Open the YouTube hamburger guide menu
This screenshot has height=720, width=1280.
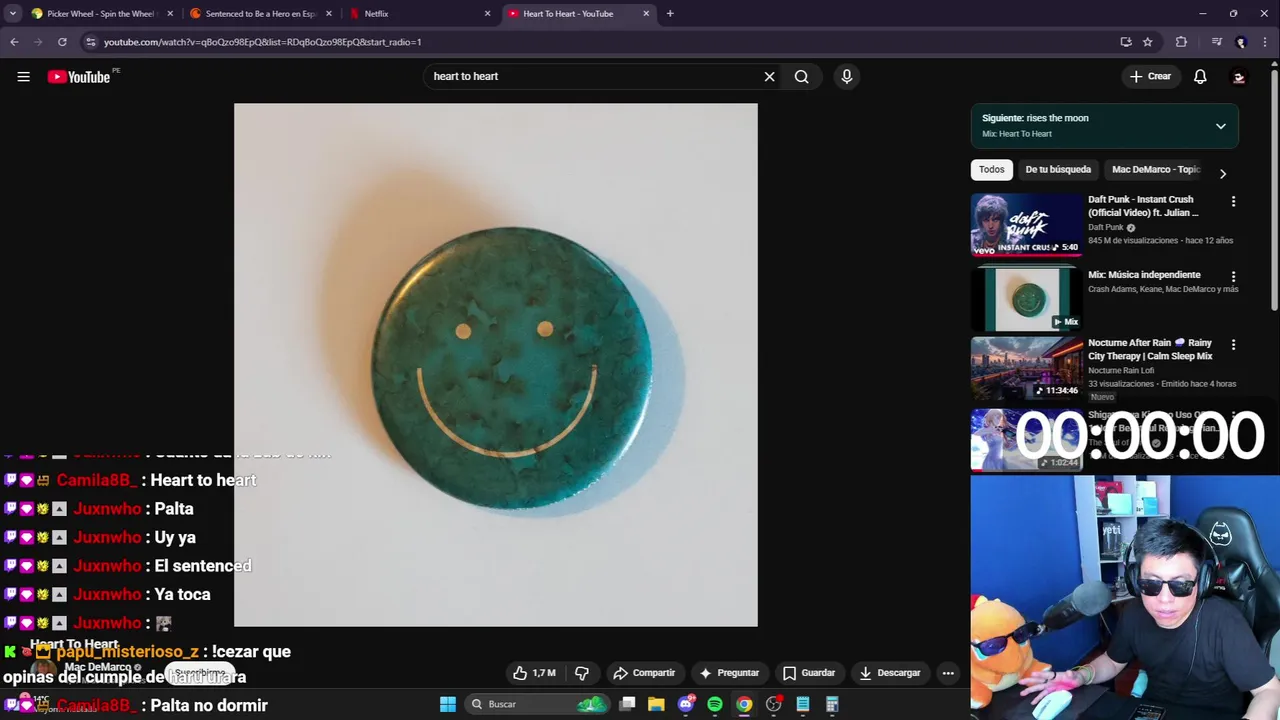(23, 77)
